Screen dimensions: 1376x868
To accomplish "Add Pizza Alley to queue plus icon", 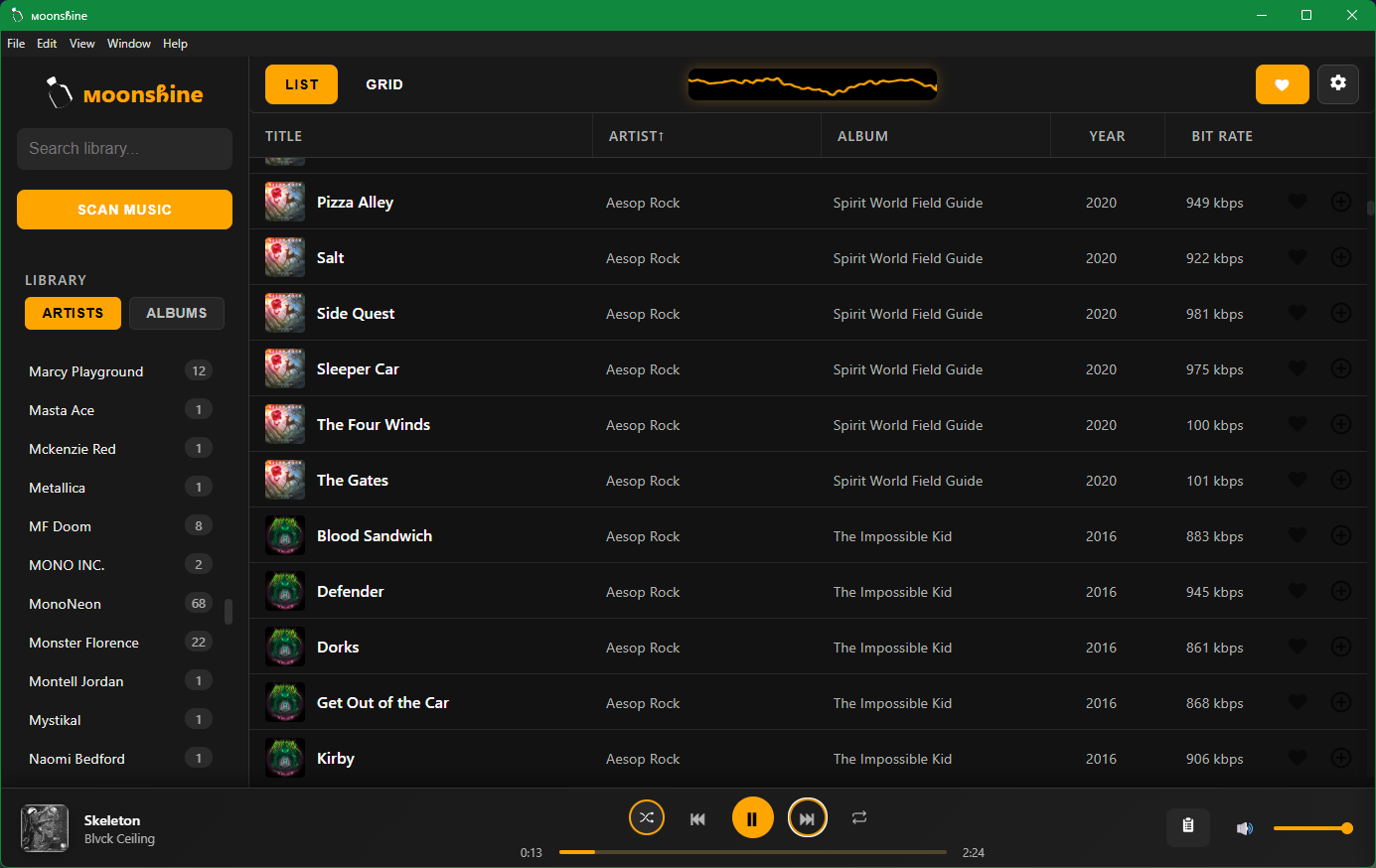I will click(1340, 202).
